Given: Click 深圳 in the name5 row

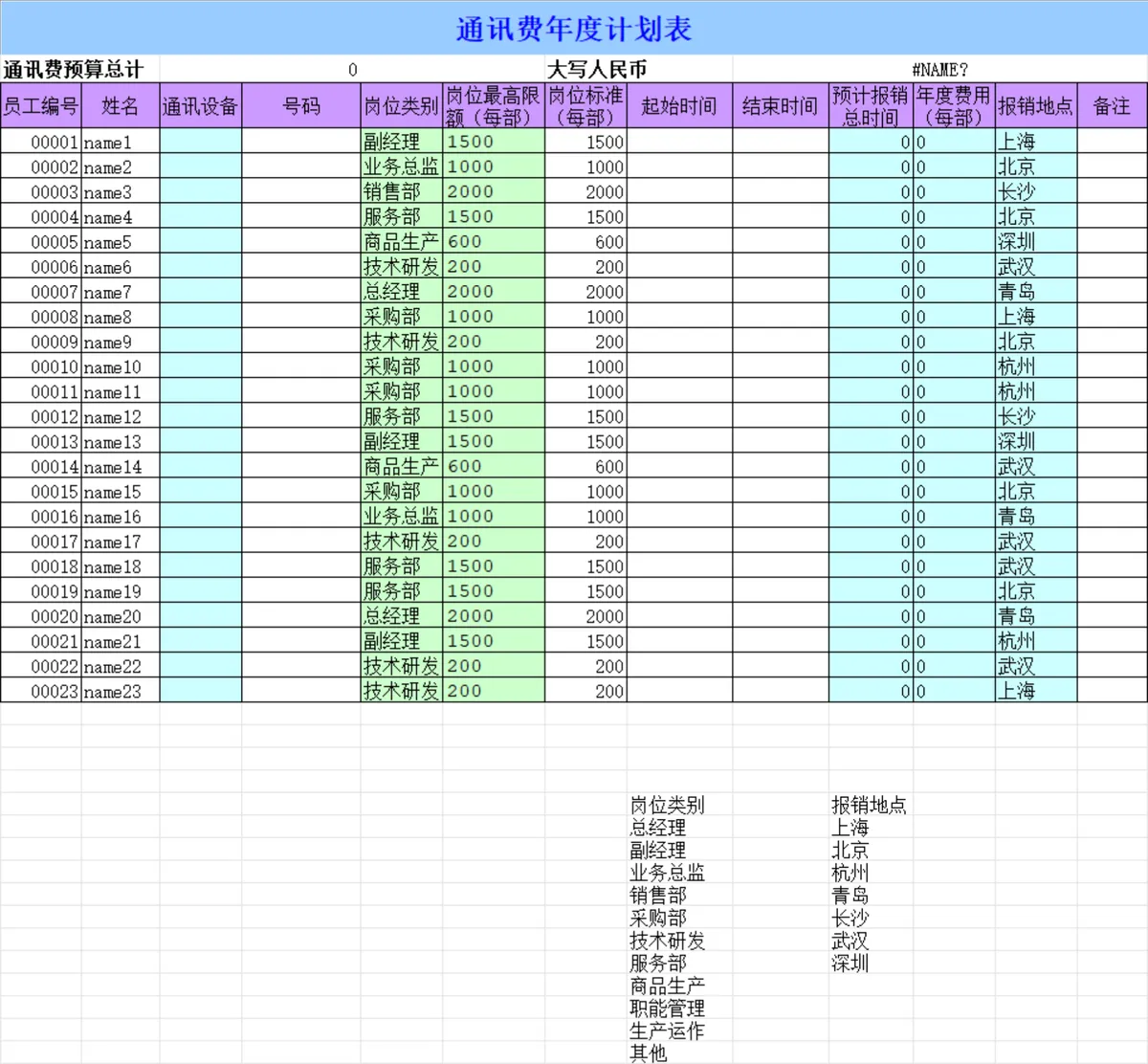Looking at the screenshot, I should (x=1036, y=242).
